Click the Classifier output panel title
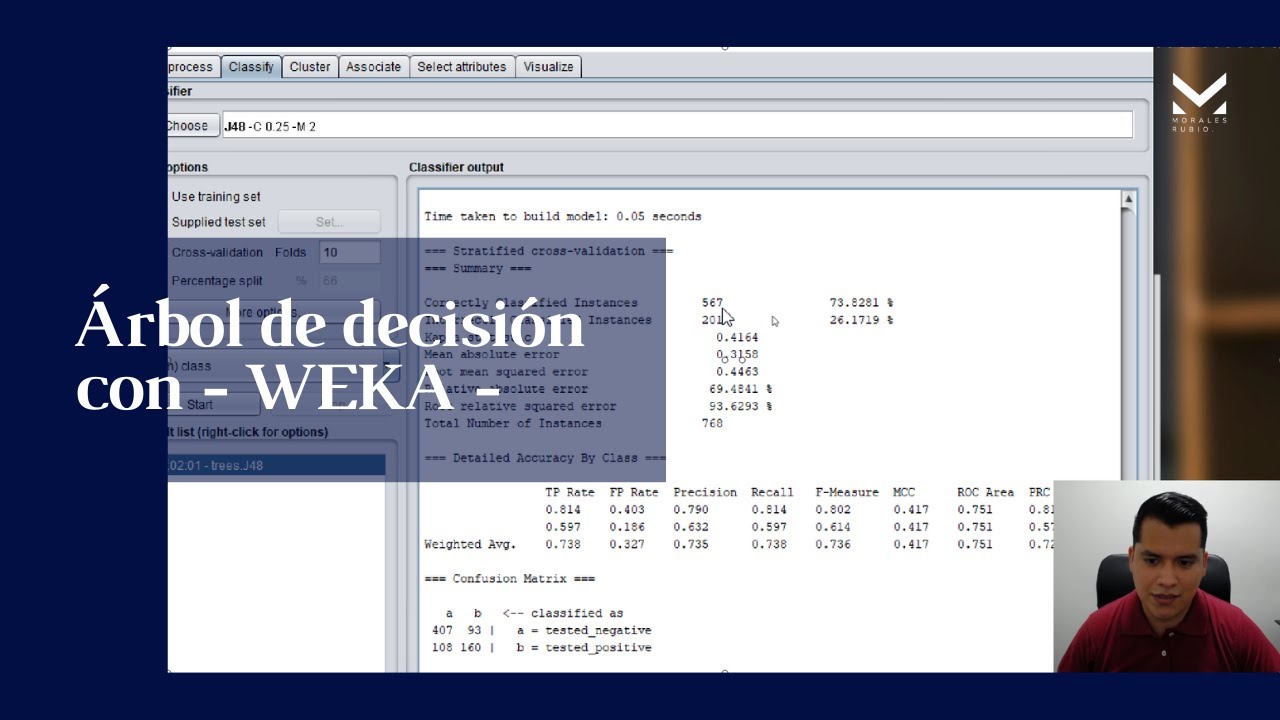This screenshot has height=720, width=1280. tap(456, 167)
